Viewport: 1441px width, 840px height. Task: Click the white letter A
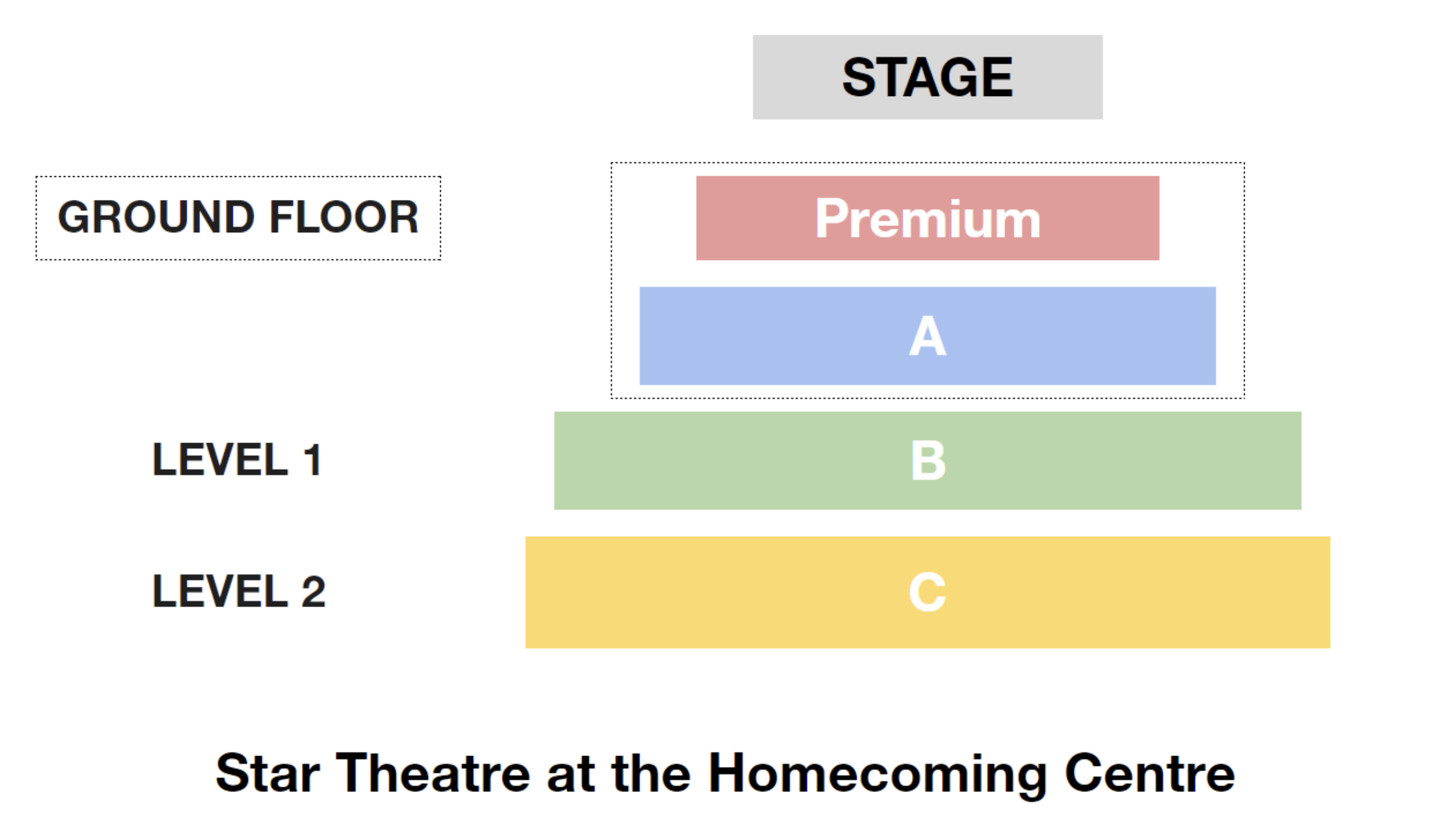pyautogui.click(x=927, y=335)
